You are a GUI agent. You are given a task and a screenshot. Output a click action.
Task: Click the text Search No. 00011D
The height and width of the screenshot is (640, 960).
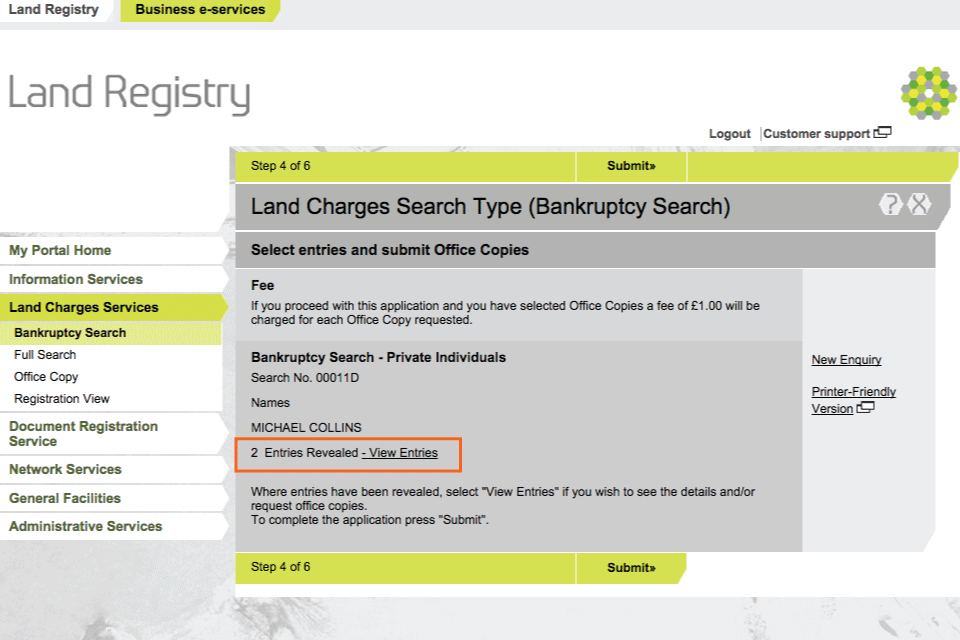305,378
